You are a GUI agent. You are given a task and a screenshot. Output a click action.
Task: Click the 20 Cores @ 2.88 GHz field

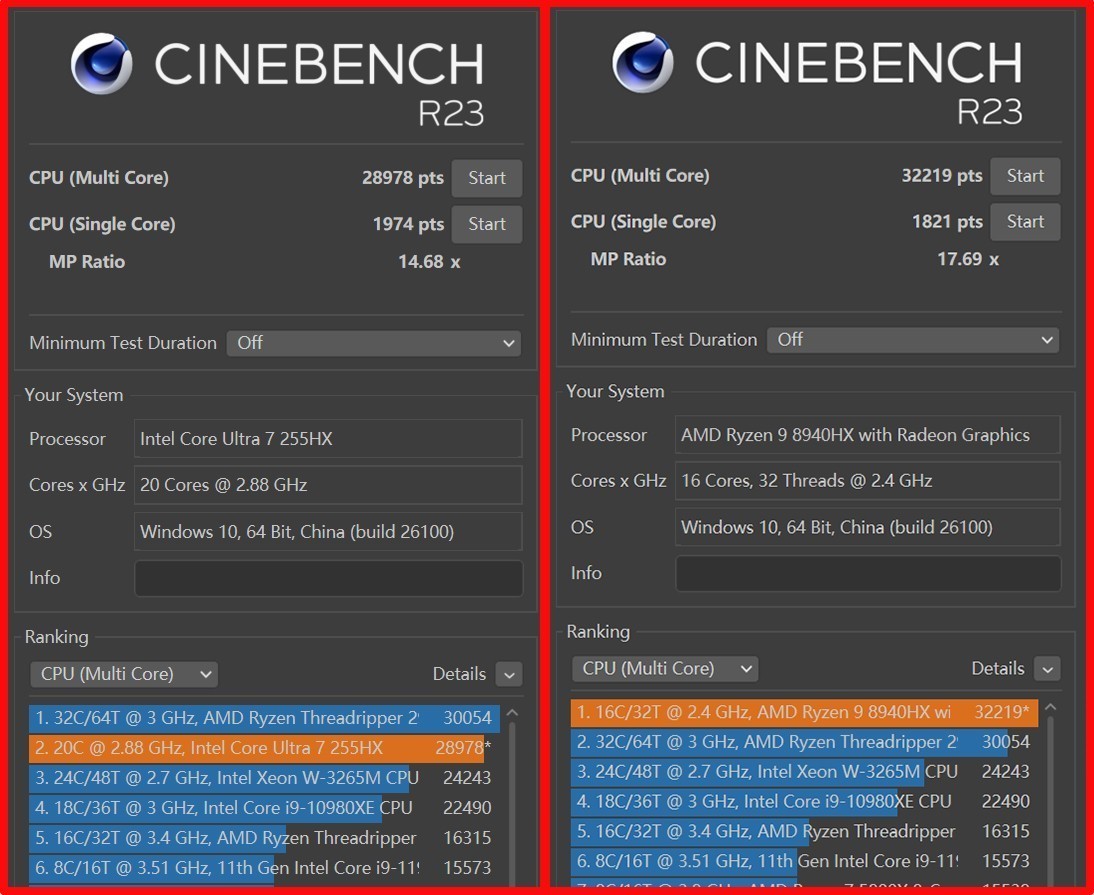328,485
